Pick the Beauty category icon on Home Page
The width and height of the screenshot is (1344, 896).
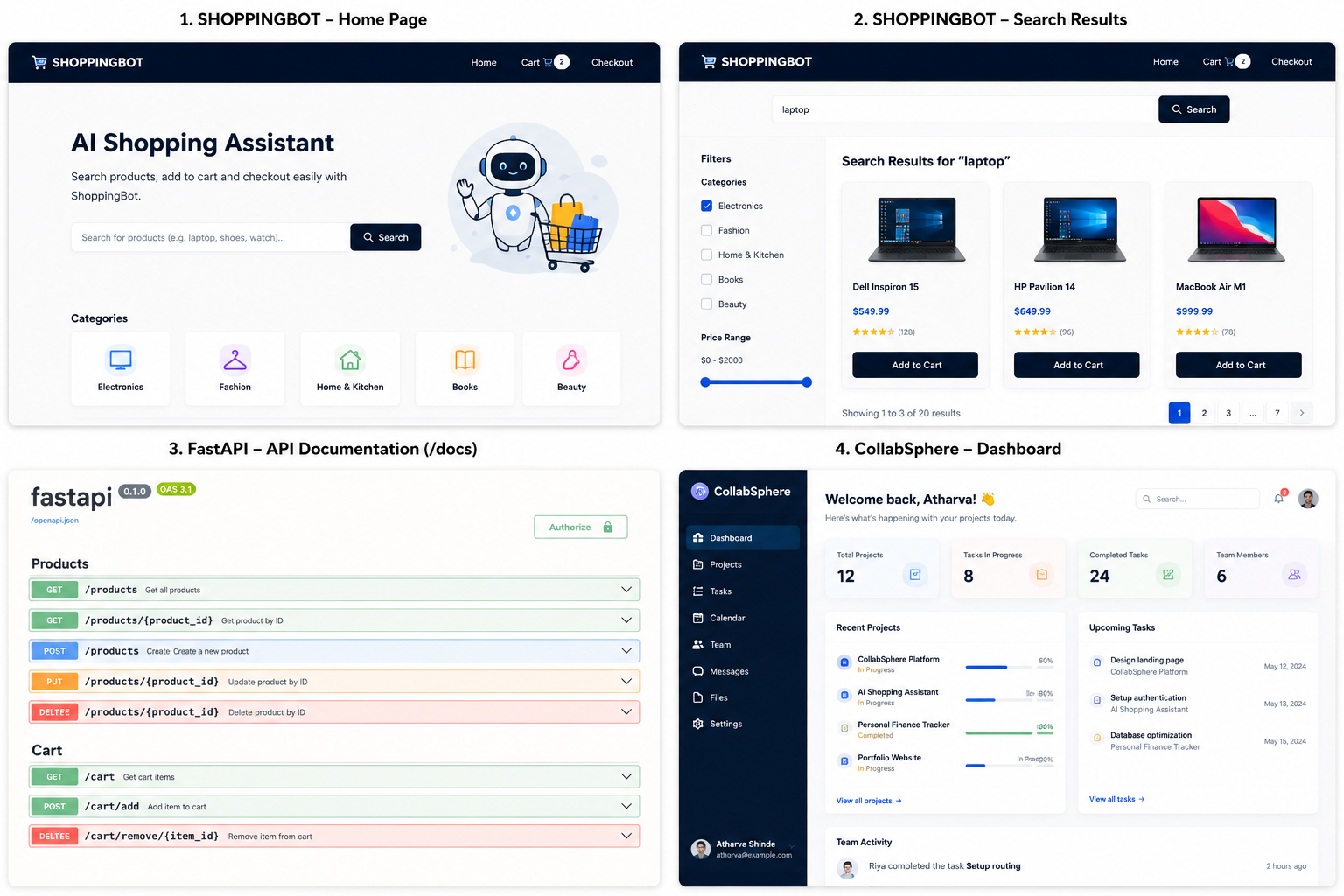571,360
